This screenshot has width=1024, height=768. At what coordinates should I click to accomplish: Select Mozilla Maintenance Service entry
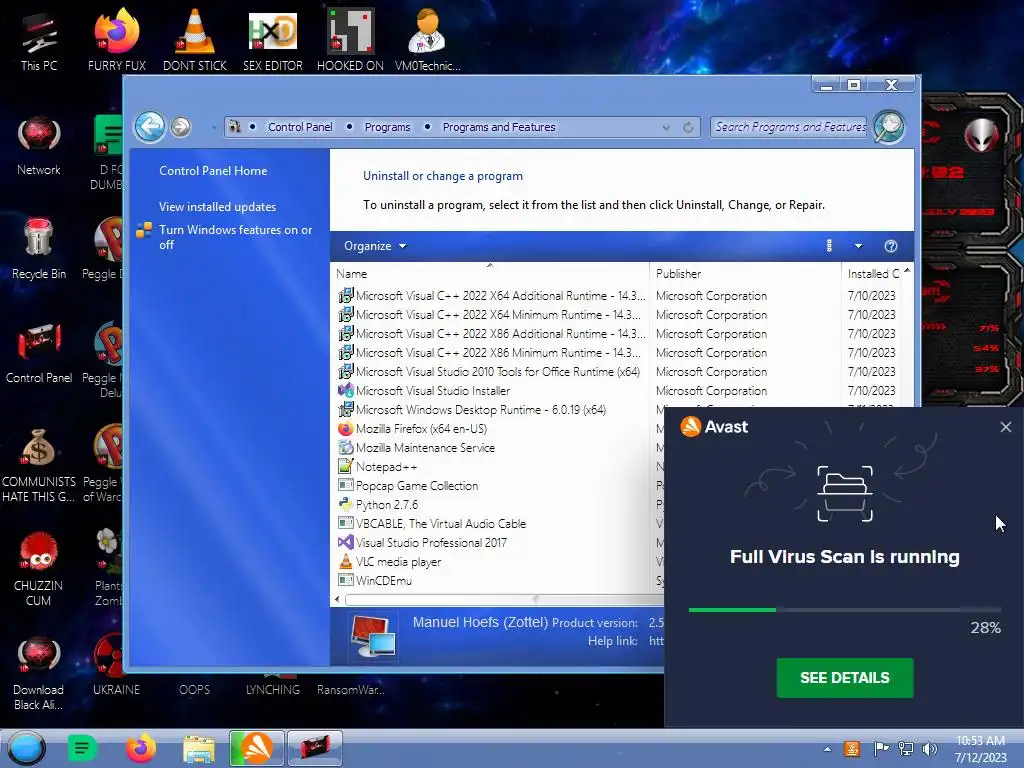[425, 448]
